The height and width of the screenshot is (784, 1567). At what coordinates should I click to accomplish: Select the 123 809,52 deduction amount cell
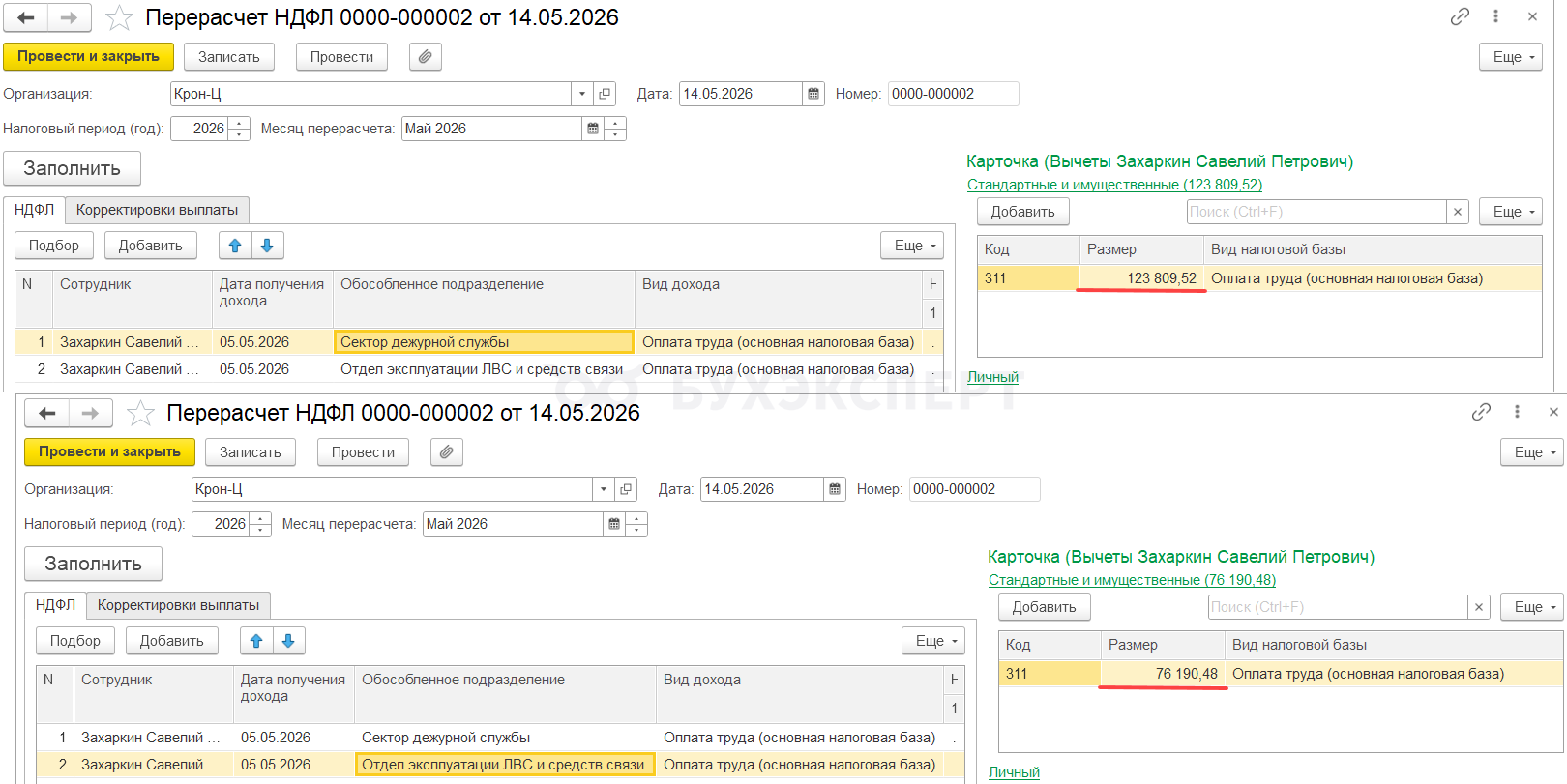click(1142, 278)
